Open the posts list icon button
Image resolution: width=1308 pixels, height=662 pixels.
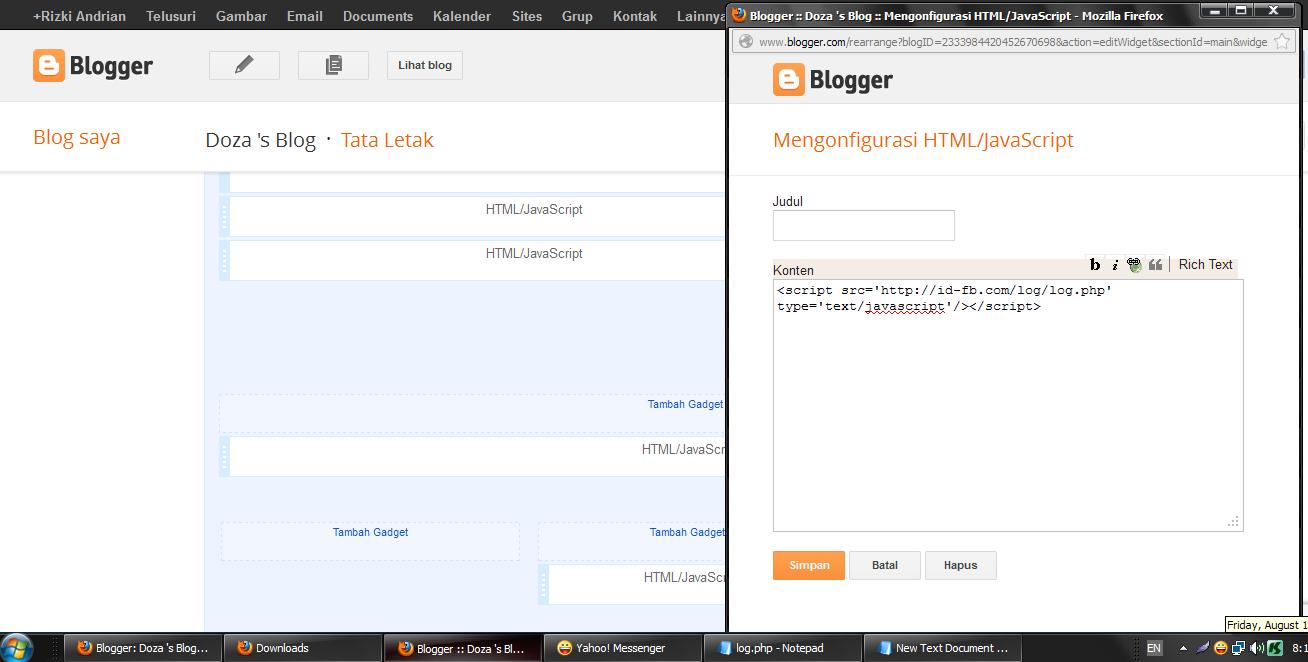click(x=333, y=65)
